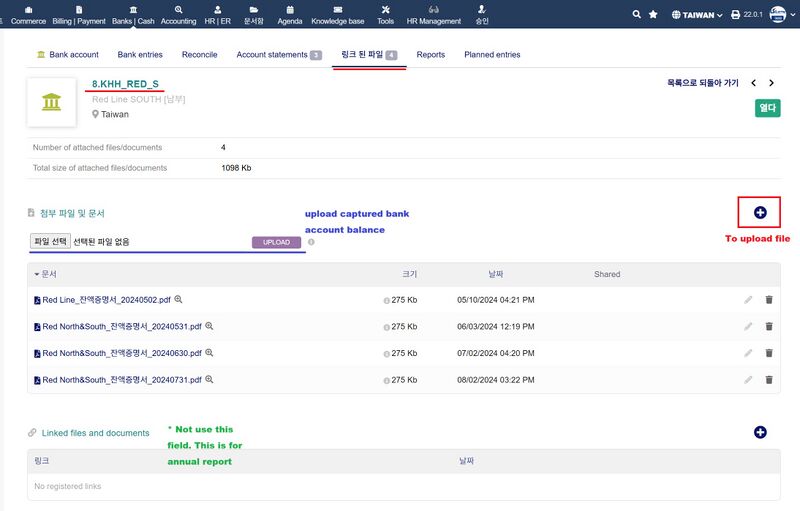Edit the Red North&South_잔액증명서_20240531.pdf pencil icon
The width and height of the screenshot is (800, 511).
(x=748, y=326)
